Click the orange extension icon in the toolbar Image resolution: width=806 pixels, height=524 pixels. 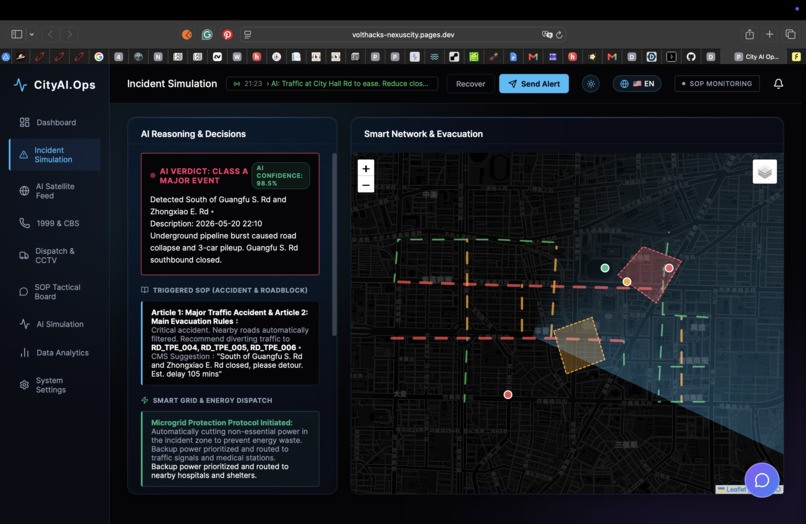[187, 34]
